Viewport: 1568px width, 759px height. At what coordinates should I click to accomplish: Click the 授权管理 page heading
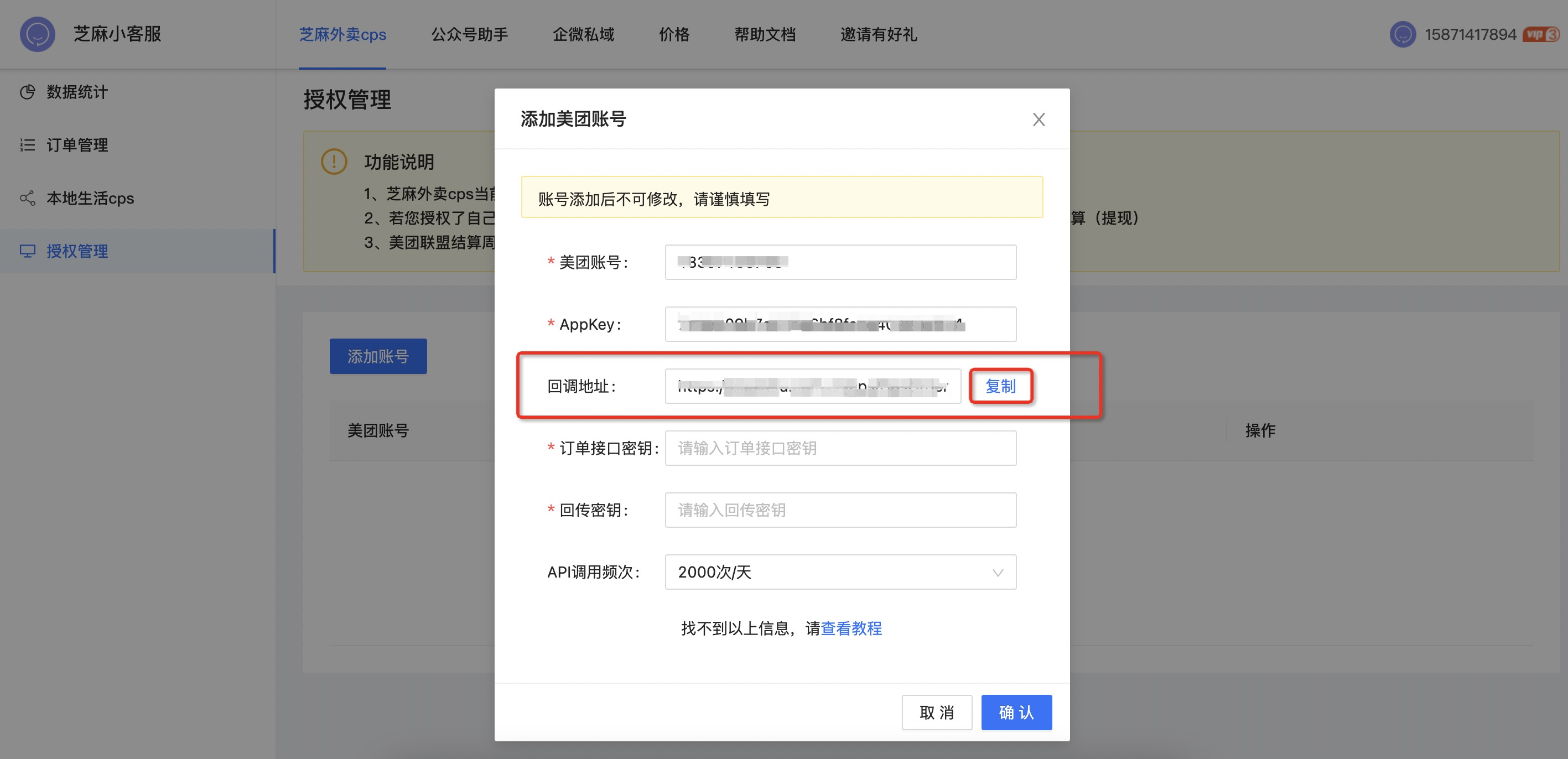pos(347,99)
